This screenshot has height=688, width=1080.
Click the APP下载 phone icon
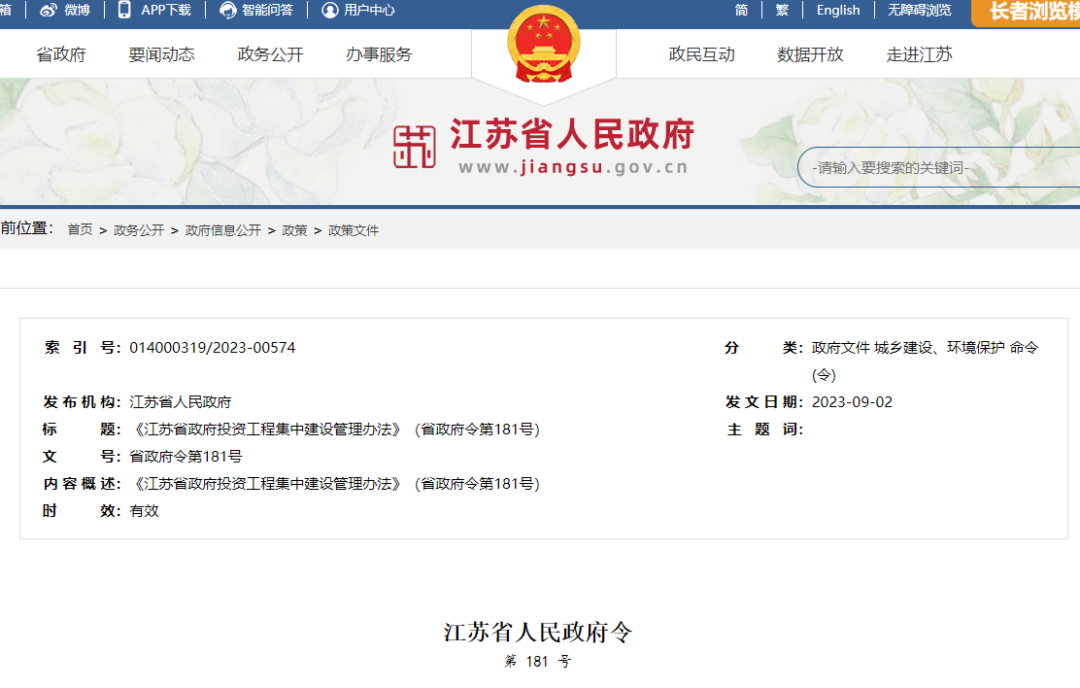pos(124,11)
